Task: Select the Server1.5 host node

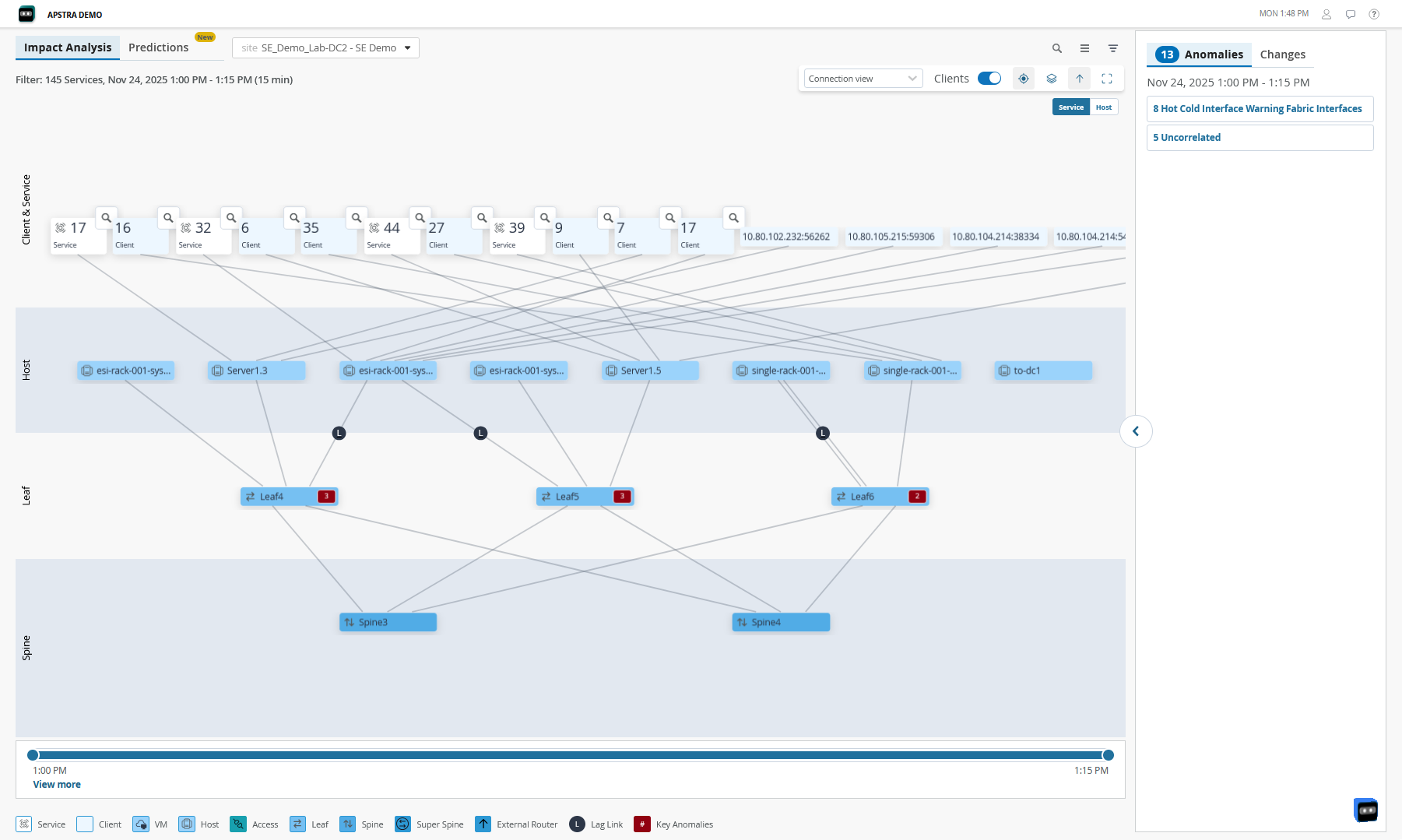Action: click(650, 371)
